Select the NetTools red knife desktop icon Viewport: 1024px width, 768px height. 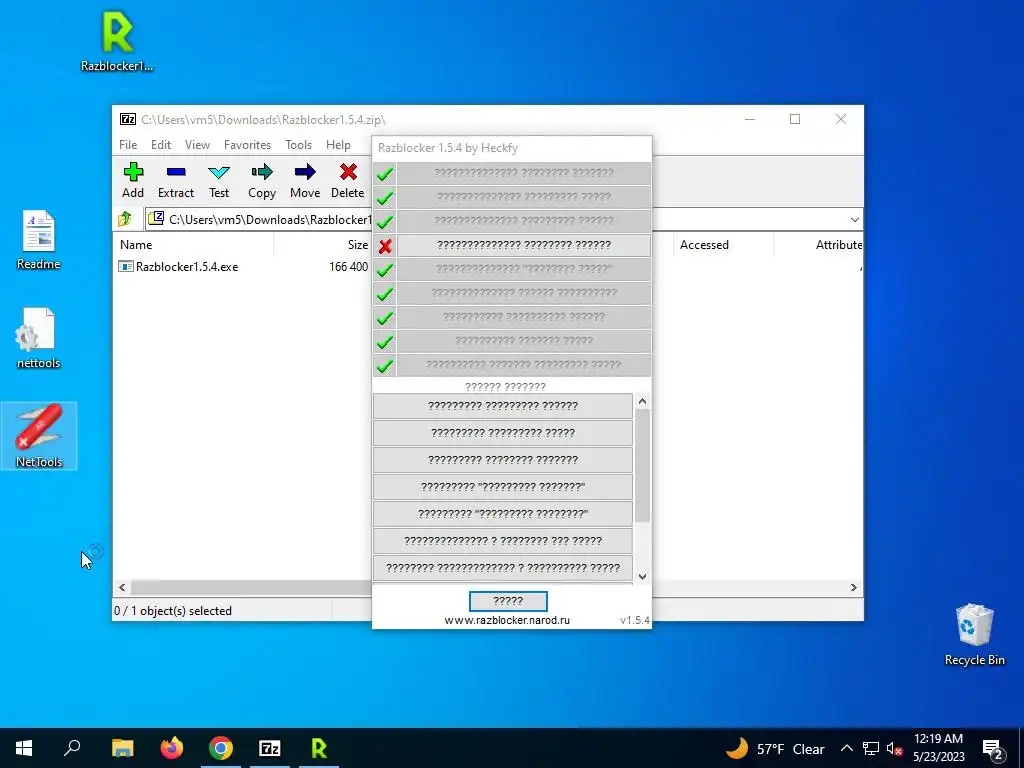pos(39,436)
